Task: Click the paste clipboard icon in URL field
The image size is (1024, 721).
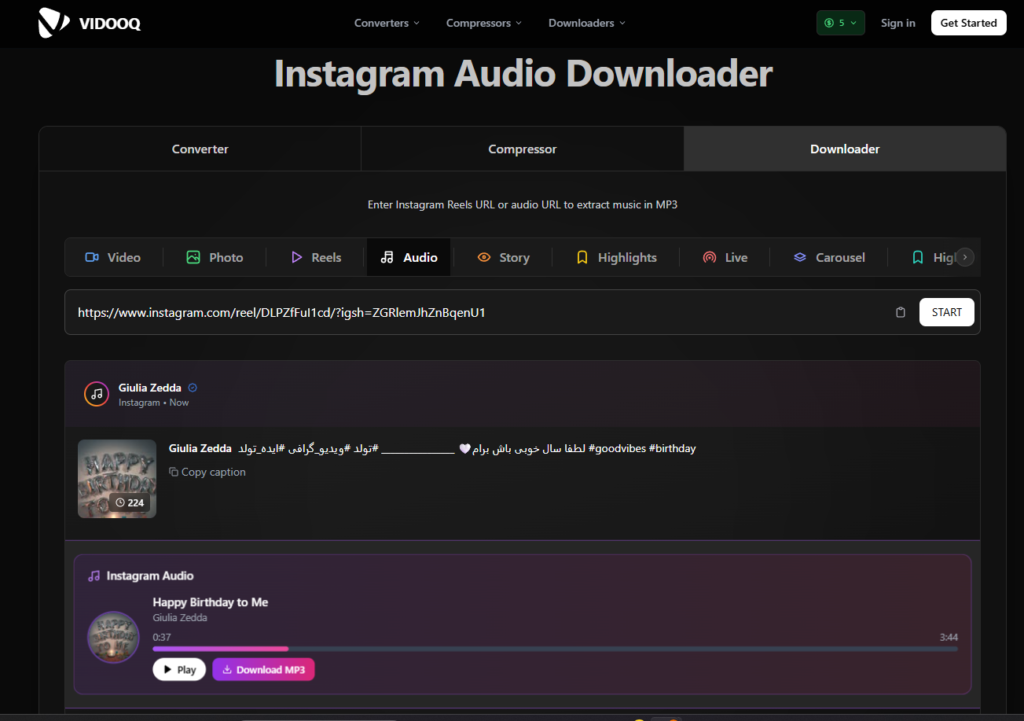Action: tap(900, 313)
